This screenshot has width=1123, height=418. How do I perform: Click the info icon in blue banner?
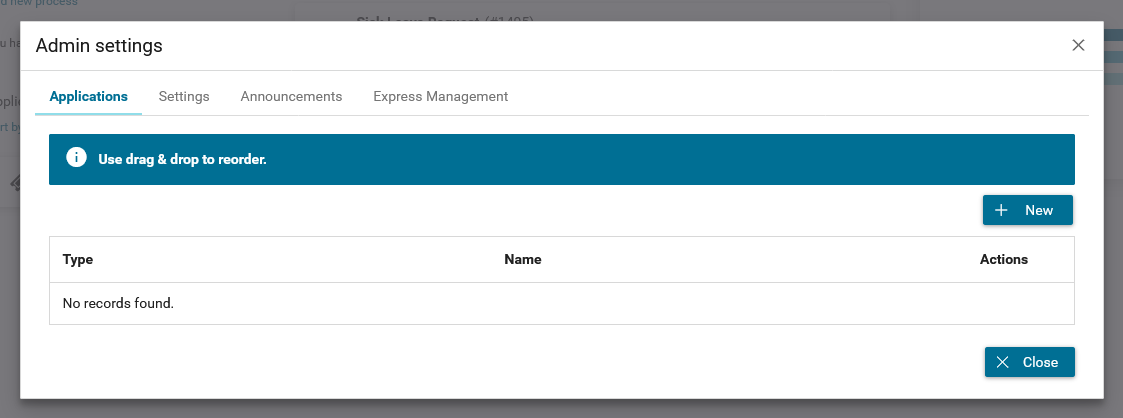tap(77, 158)
